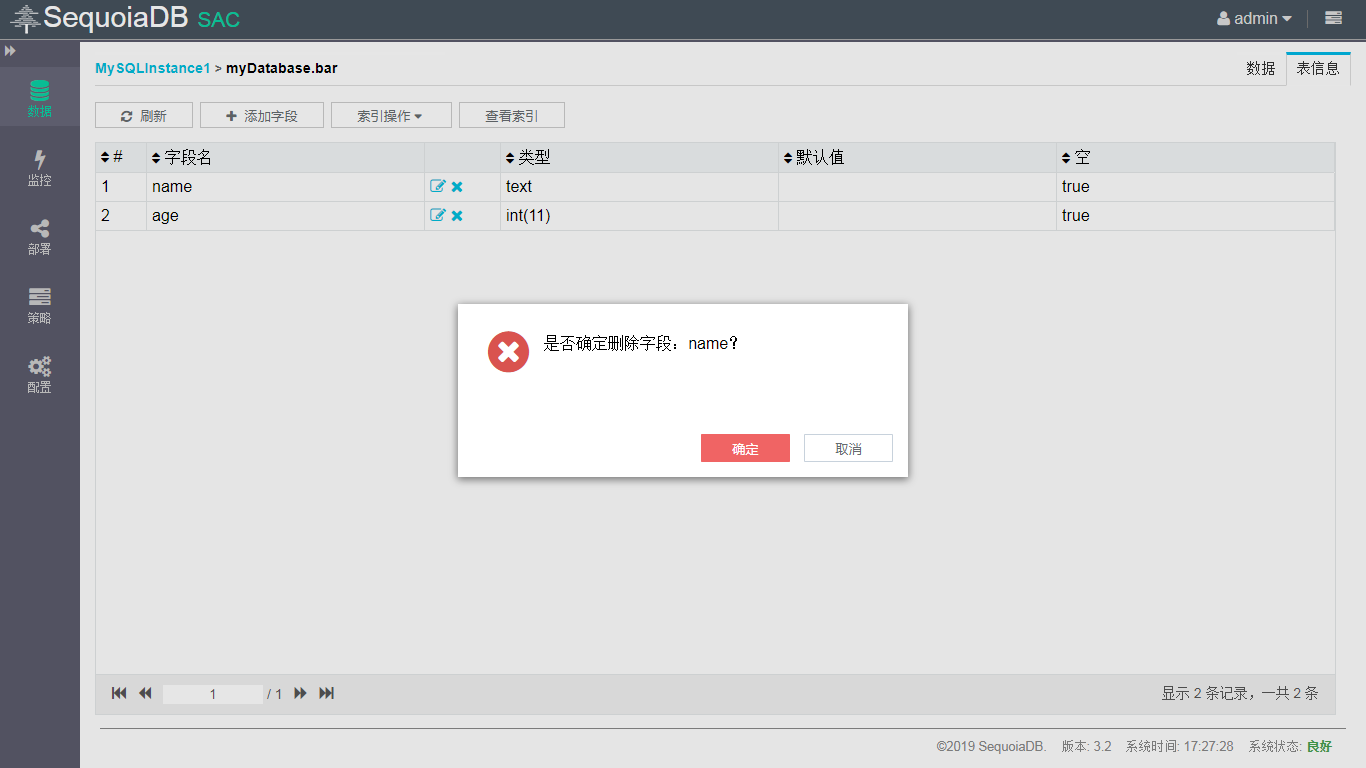This screenshot has height=768, width=1366.
Task: Switch to the 数据 tab
Action: (x=1260, y=69)
